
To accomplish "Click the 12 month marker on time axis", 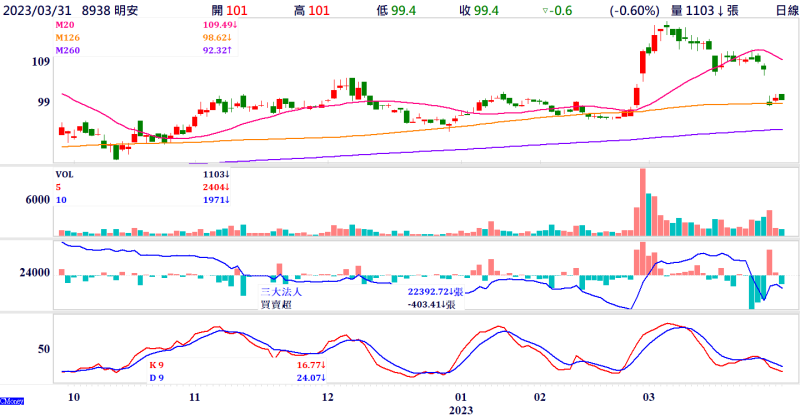I will point(328,397).
